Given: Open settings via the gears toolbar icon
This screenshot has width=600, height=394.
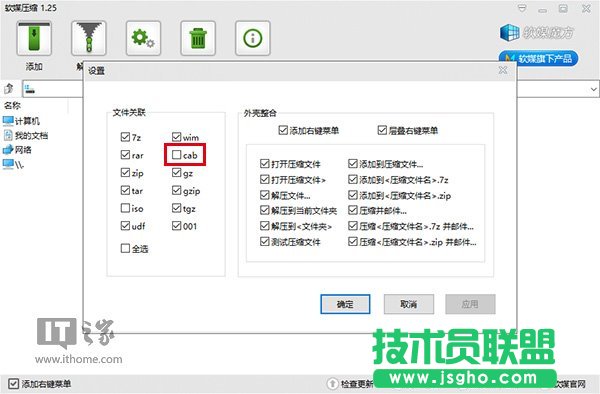Looking at the screenshot, I should point(143,38).
